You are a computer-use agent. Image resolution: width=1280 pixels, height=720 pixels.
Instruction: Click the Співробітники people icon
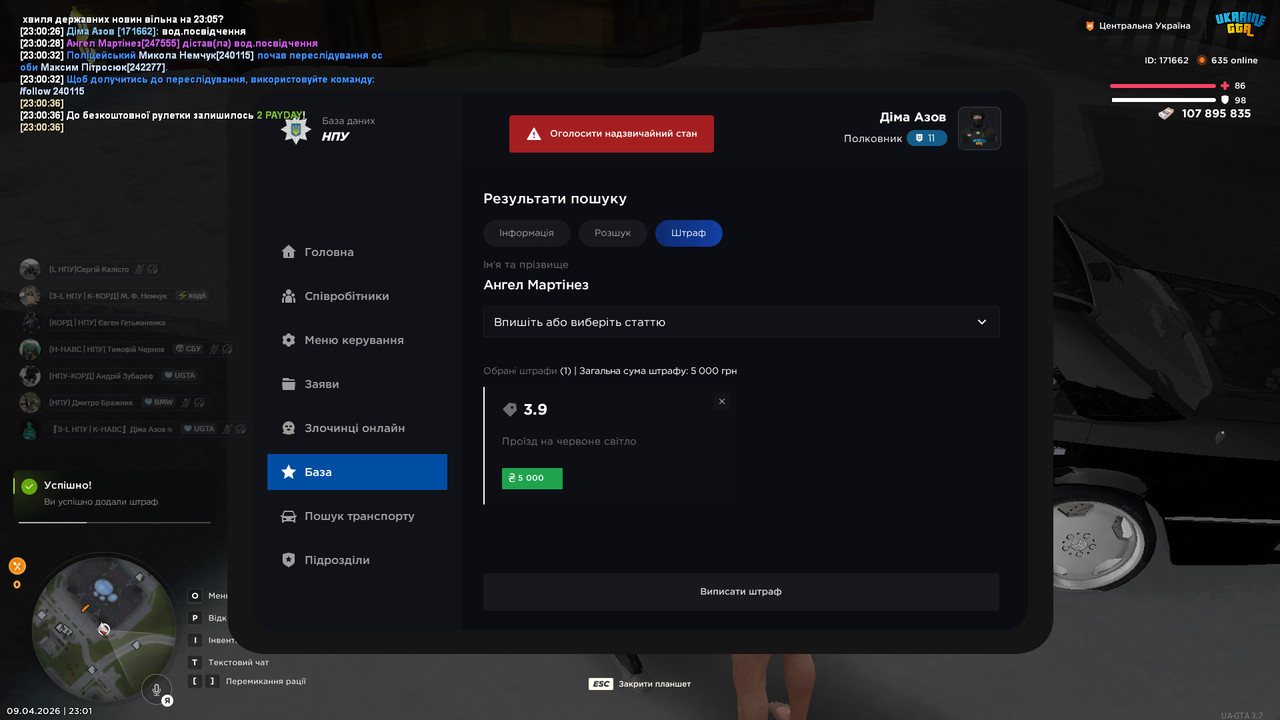[x=289, y=296]
